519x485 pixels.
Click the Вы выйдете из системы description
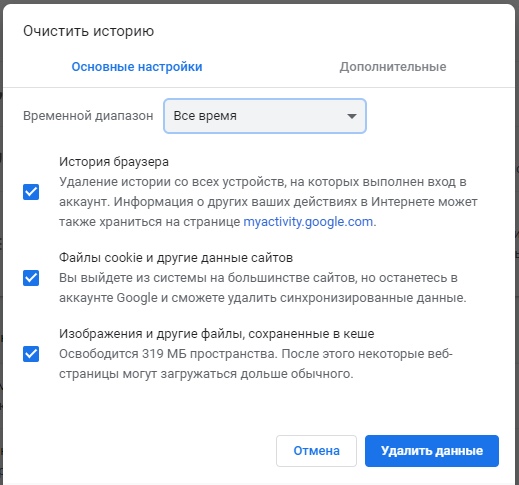click(263, 288)
